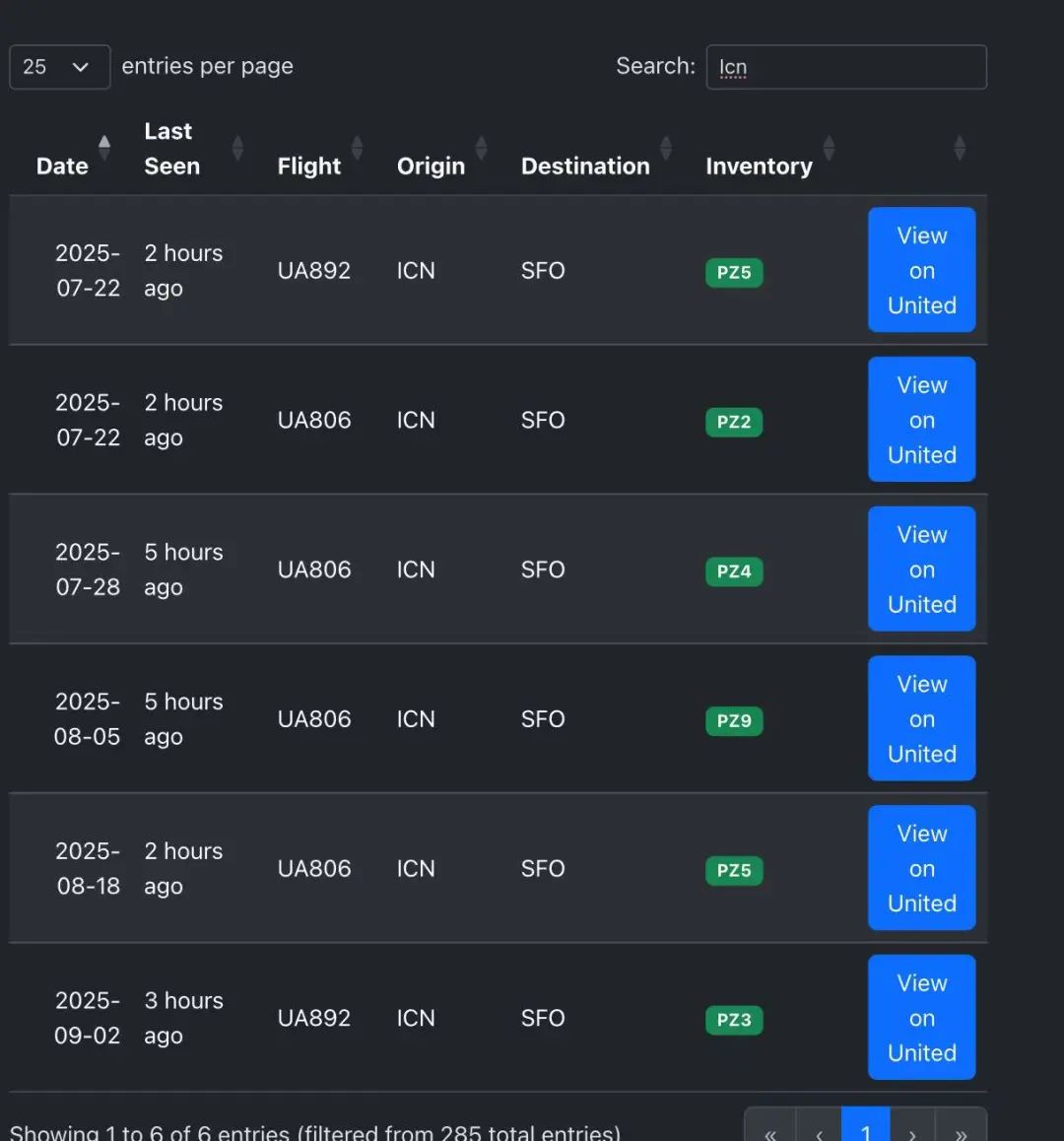View UA806 August 5 flight on United
Viewport: 1064px width, 1141px height.
click(921, 719)
